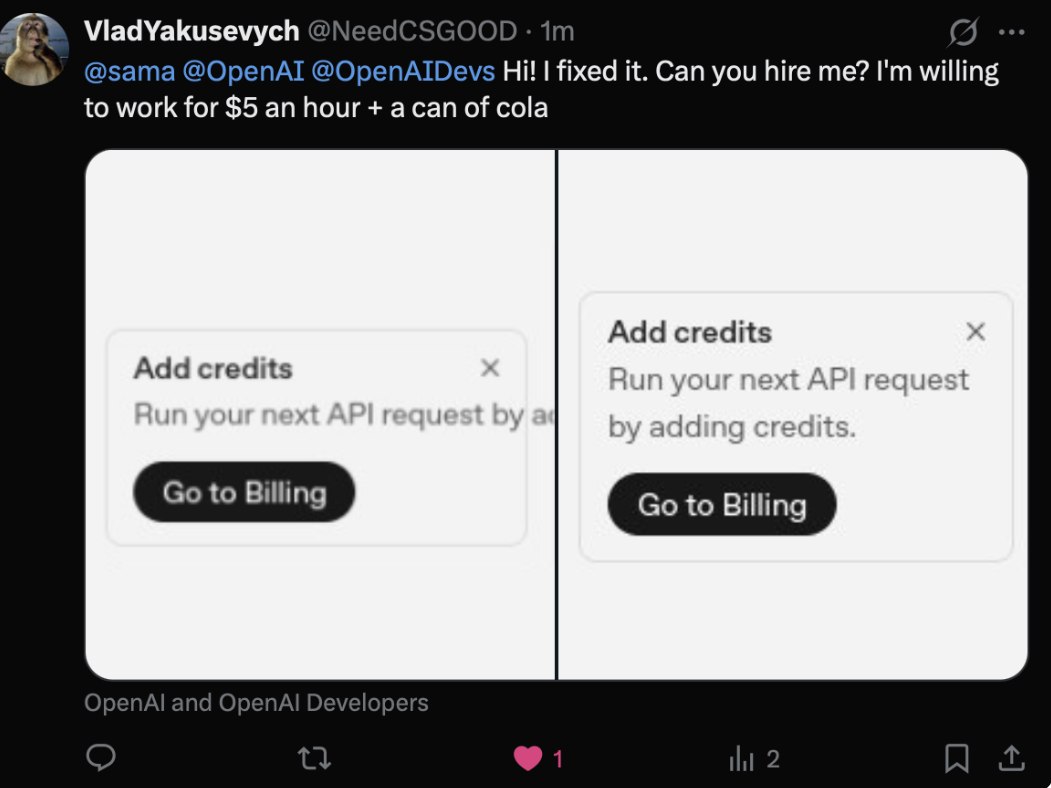
Task: Open the @OpenAI mention link
Action: (243, 71)
